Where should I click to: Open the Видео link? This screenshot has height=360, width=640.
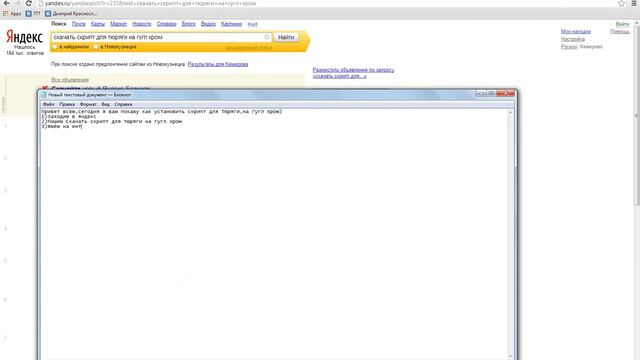click(x=208, y=24)
